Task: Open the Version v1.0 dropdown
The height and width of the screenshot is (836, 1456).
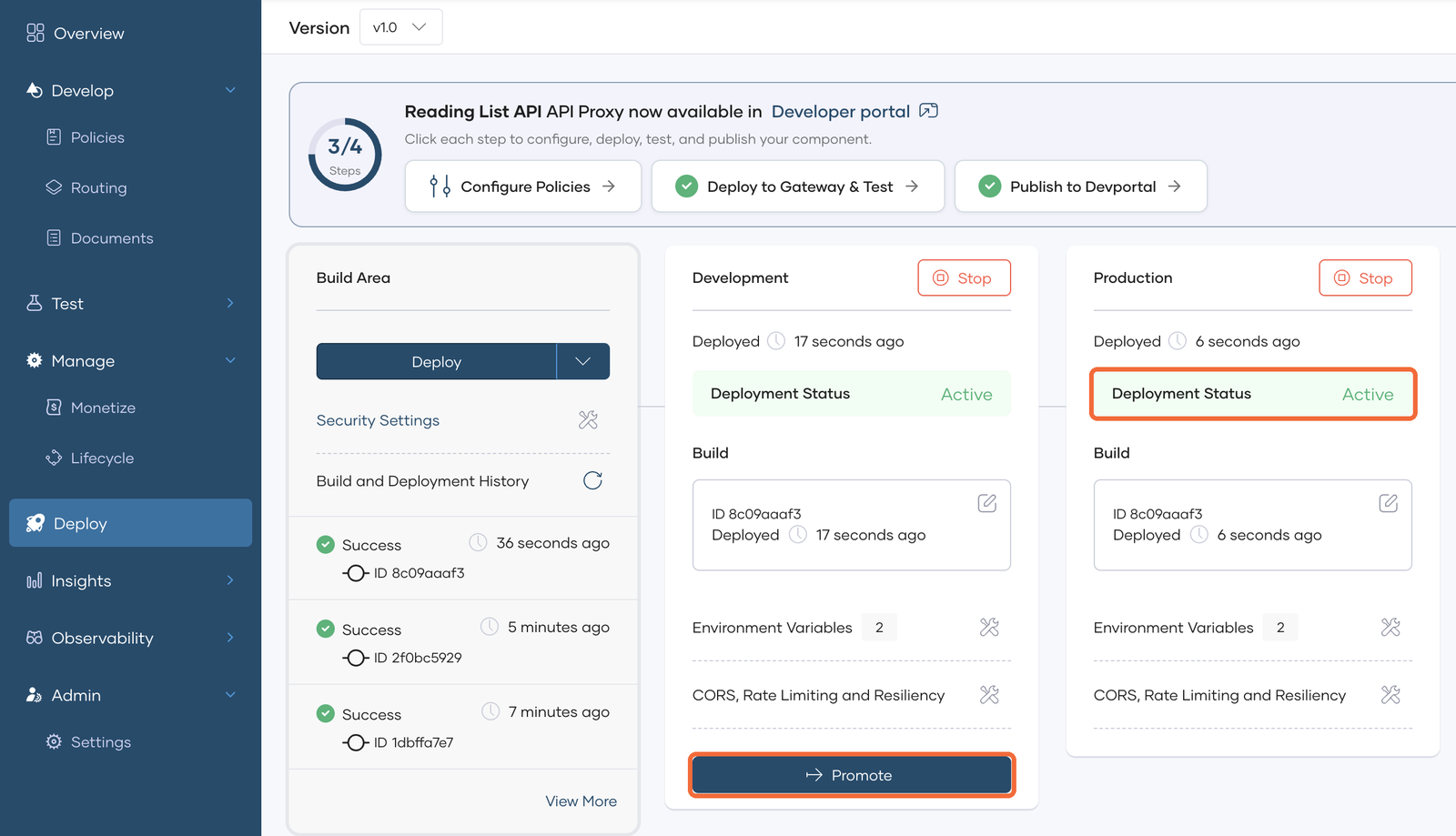Action: tap(400, 27)
